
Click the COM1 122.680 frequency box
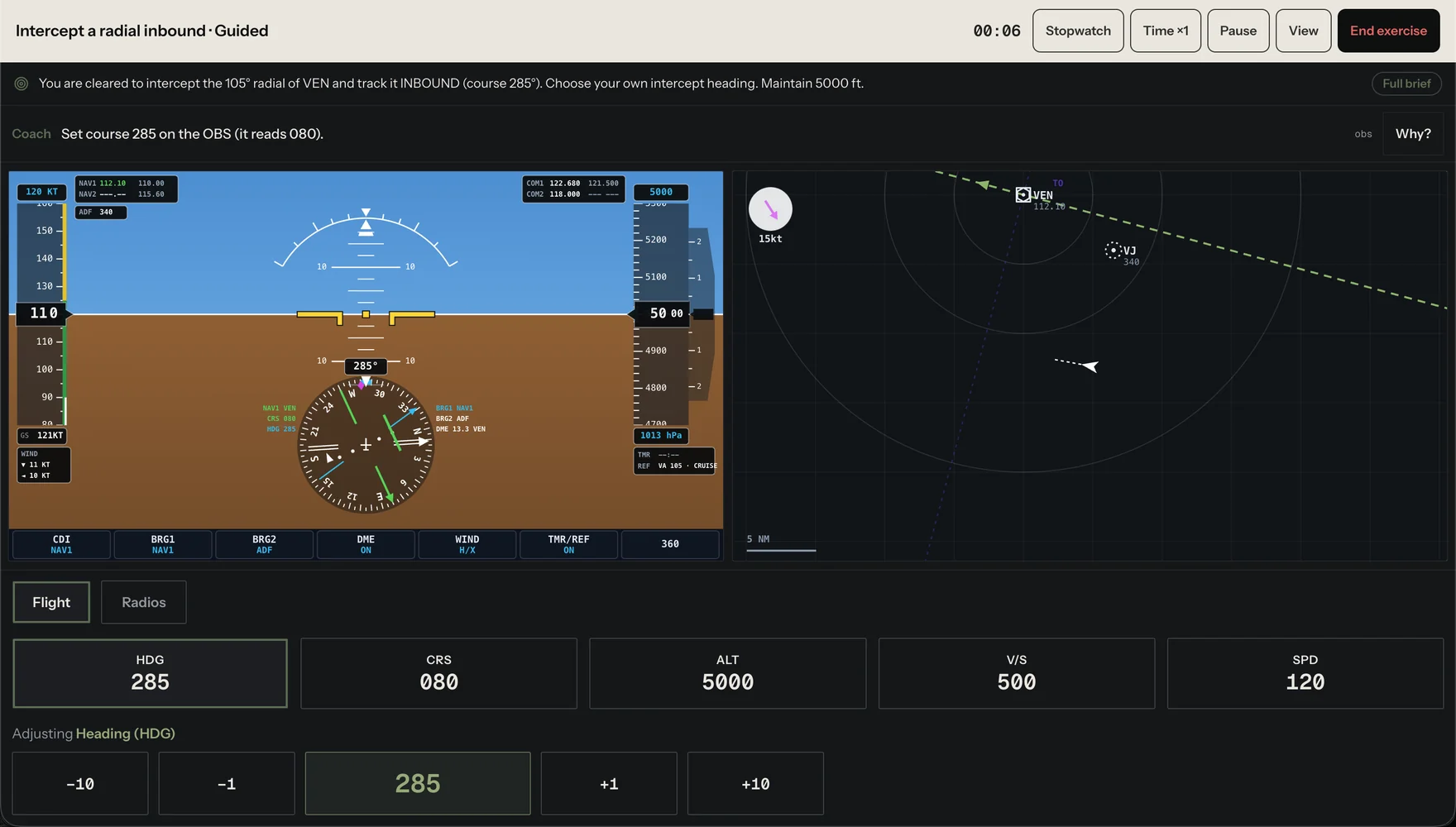(x=573, y=189)
